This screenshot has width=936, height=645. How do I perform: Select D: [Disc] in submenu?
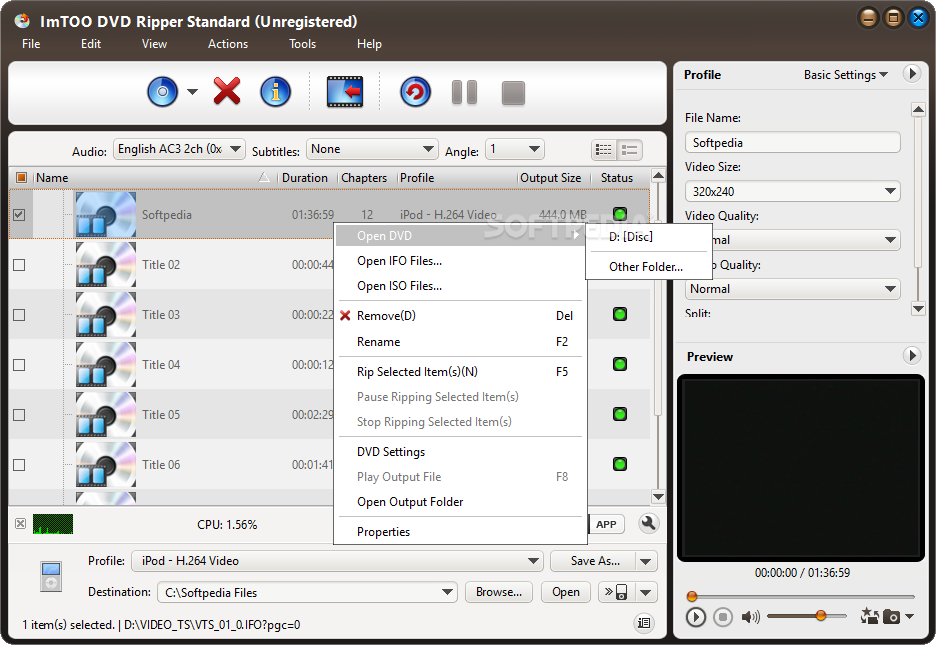click(x=649, y=237)
